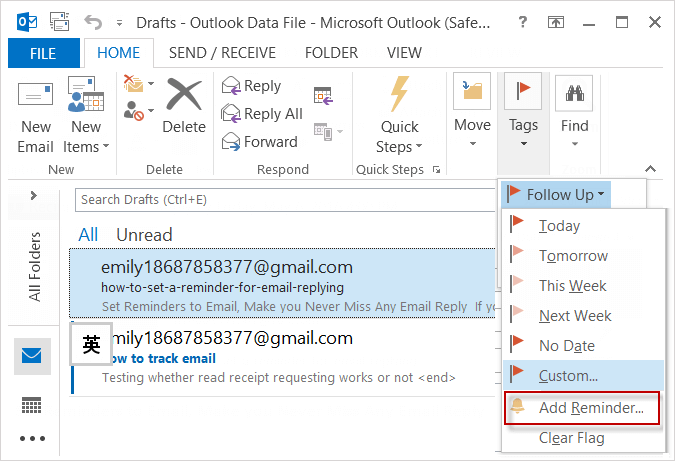
Task: Show All messages filter
Action: (x=88, y=235)
